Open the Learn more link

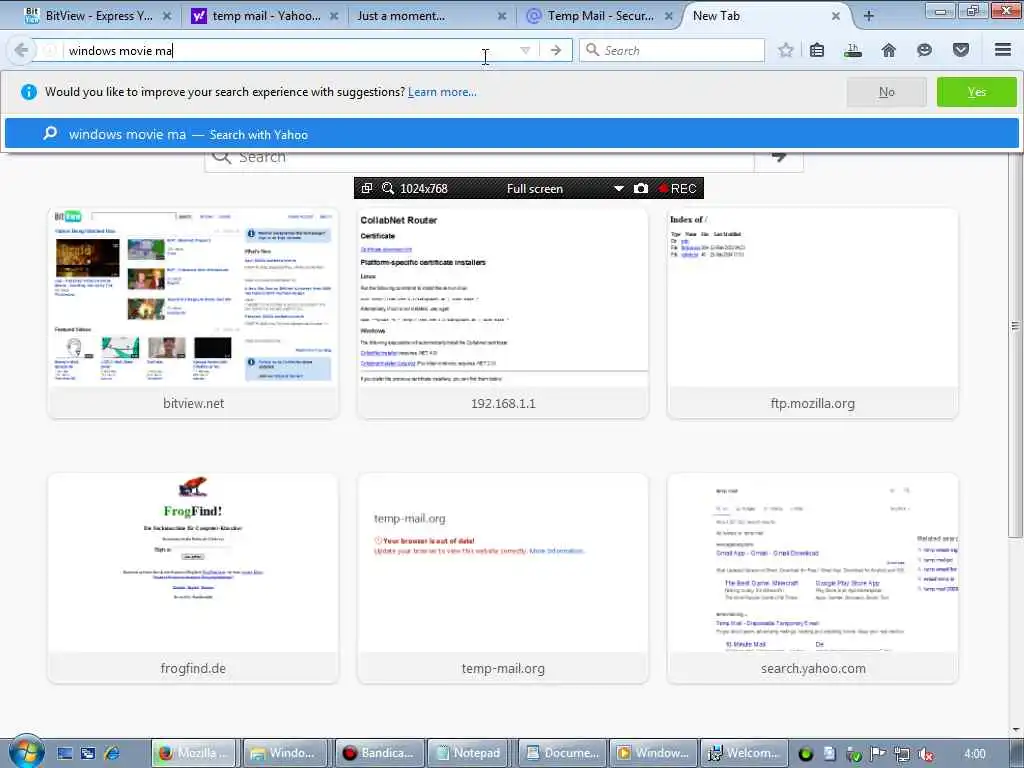click(442, 92)
